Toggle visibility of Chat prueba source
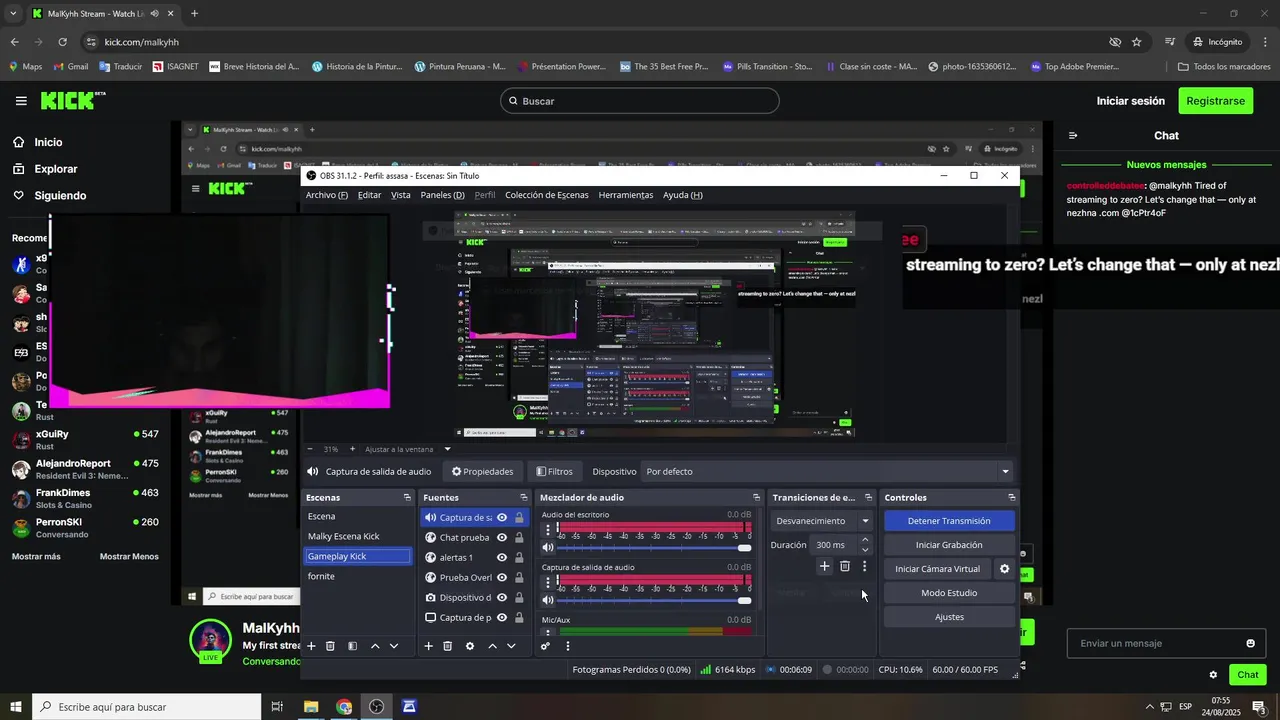 click(502, 537)
